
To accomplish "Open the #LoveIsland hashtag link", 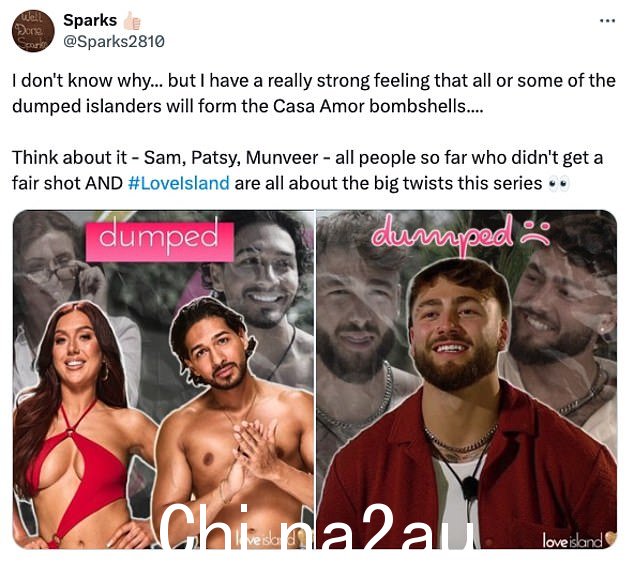I will (179, 183).
